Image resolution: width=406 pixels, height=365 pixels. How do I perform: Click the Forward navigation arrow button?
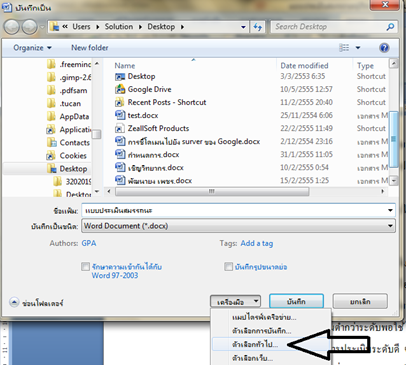[x=30, y=27]
